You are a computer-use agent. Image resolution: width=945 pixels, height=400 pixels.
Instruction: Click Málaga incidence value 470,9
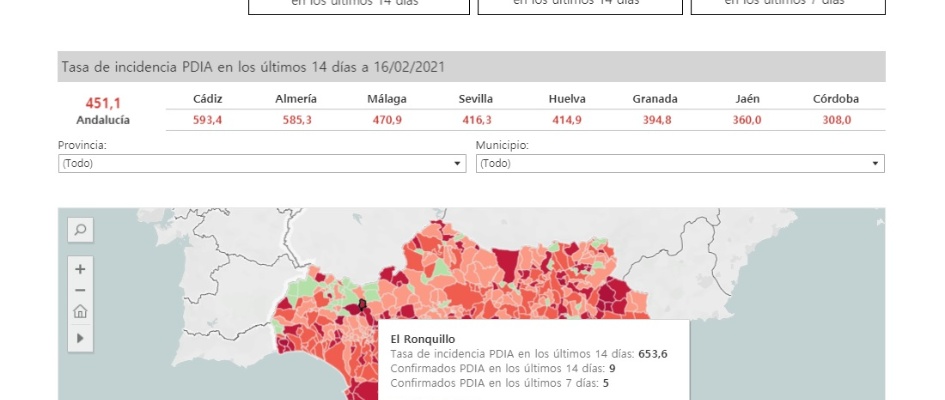tap(386, 120)
